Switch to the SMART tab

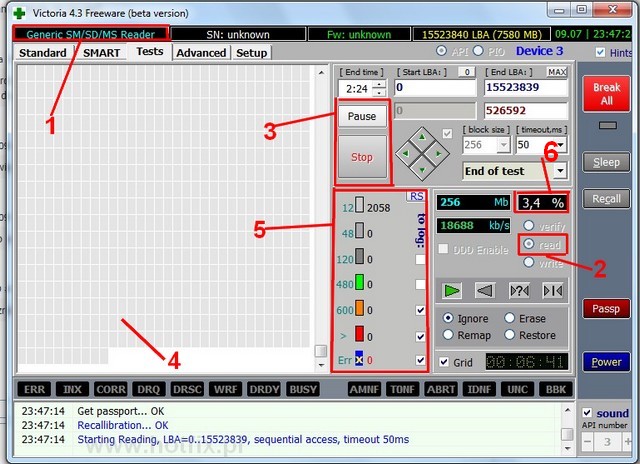coord(101,52)
